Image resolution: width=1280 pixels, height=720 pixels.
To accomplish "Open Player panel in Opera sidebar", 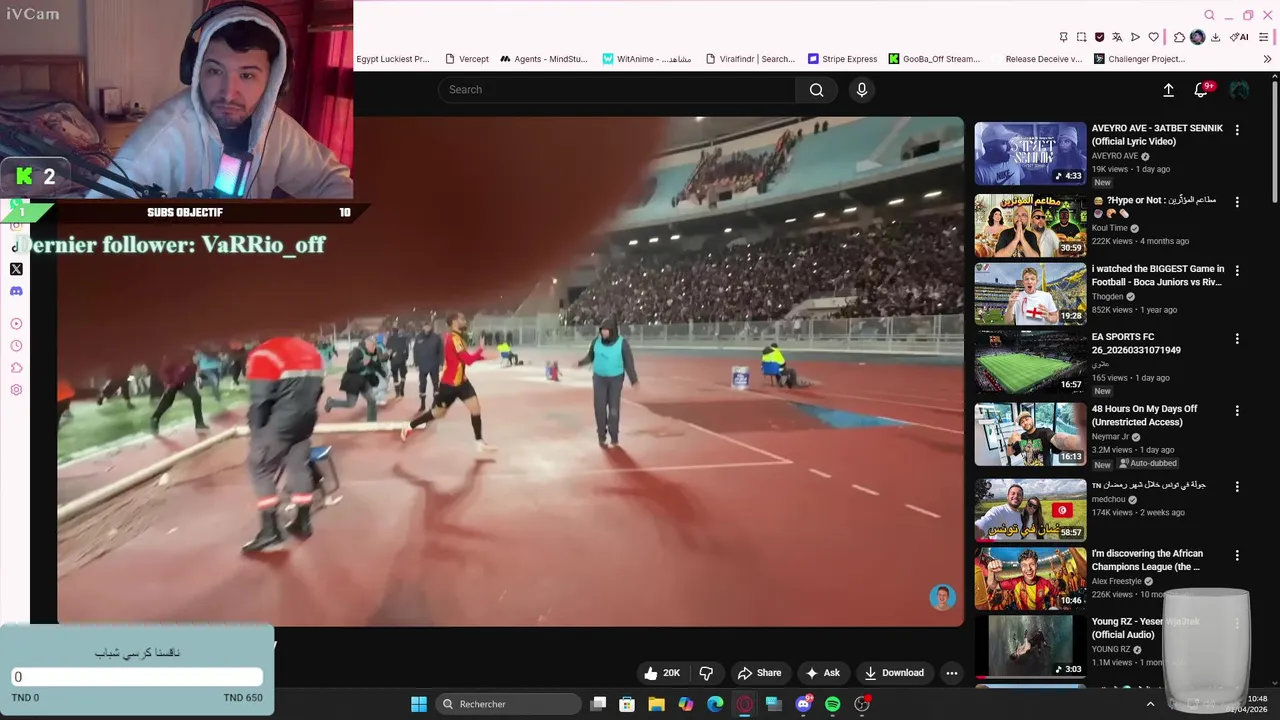I will coord(16,324).
